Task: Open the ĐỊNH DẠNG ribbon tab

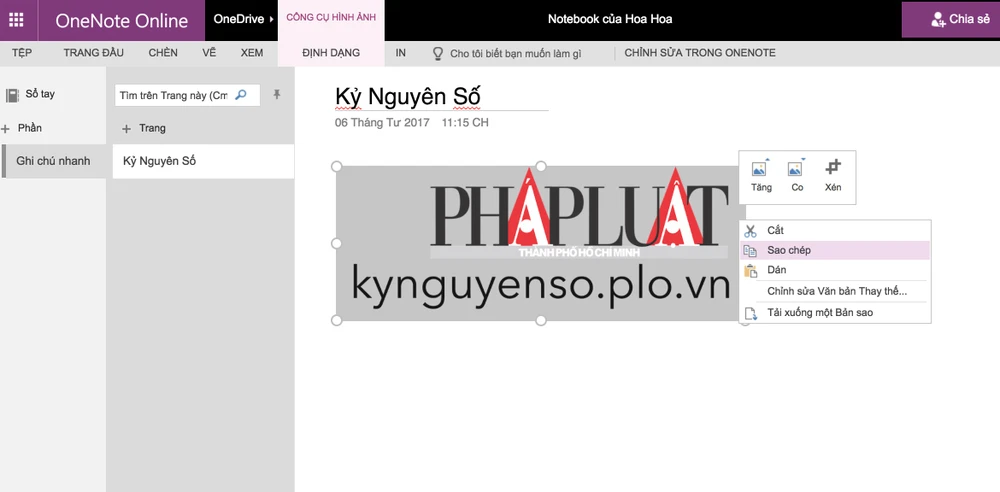Action: [x=330, y=53]
